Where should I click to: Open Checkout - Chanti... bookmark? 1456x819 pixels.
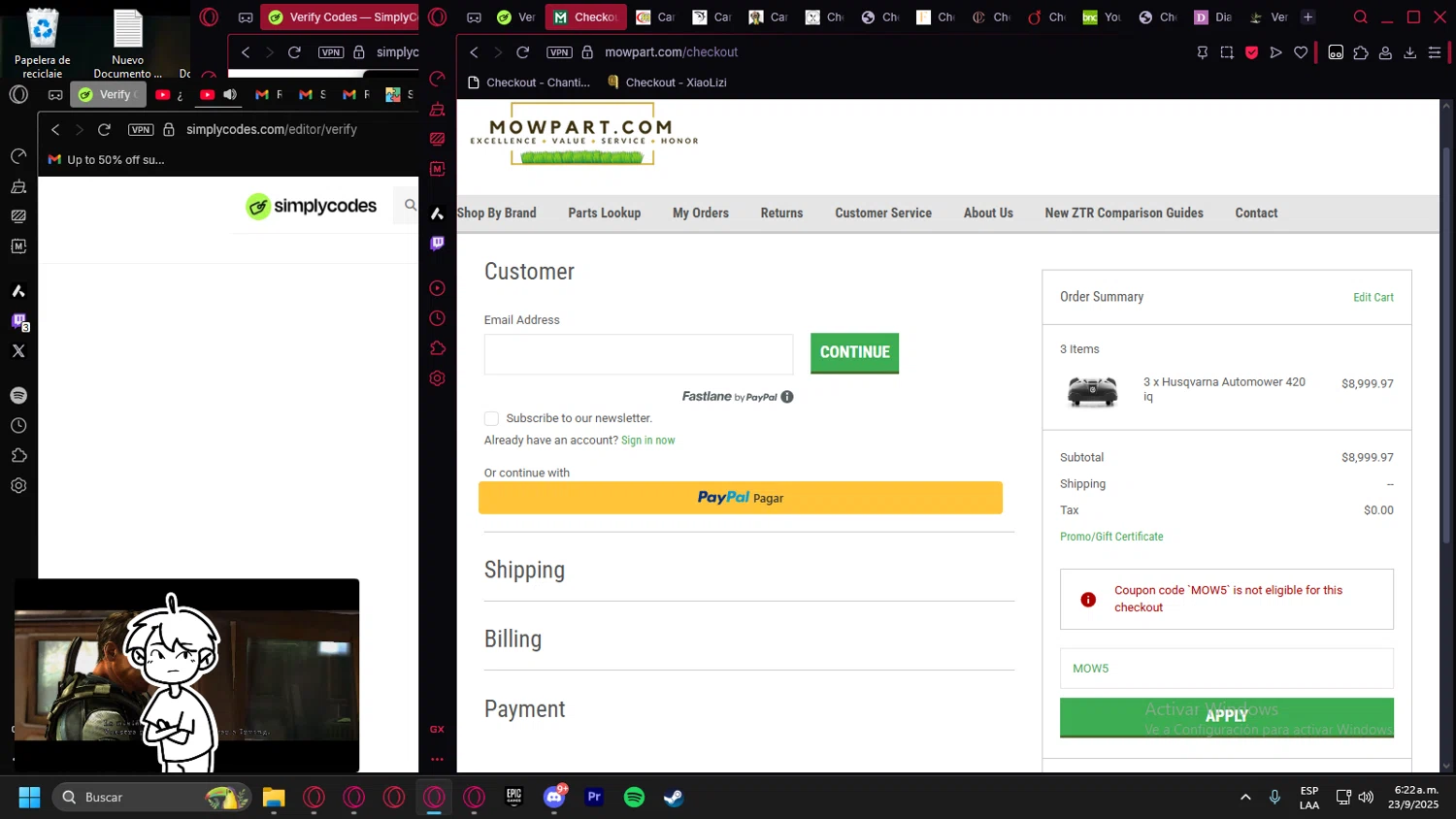pos(529,82)
